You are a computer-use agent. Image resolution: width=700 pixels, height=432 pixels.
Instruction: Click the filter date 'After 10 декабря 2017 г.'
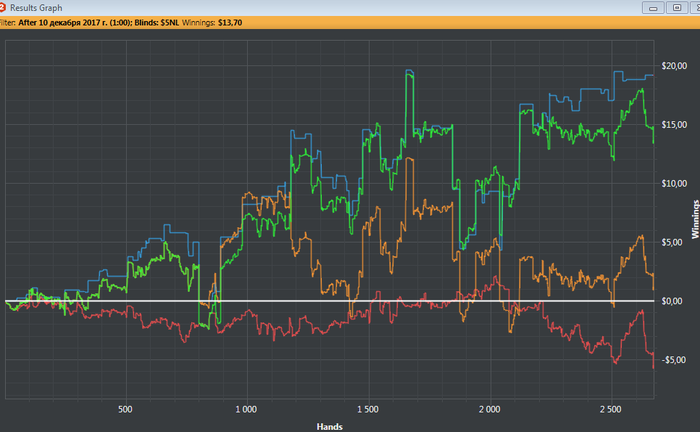[x=62, y=23]
